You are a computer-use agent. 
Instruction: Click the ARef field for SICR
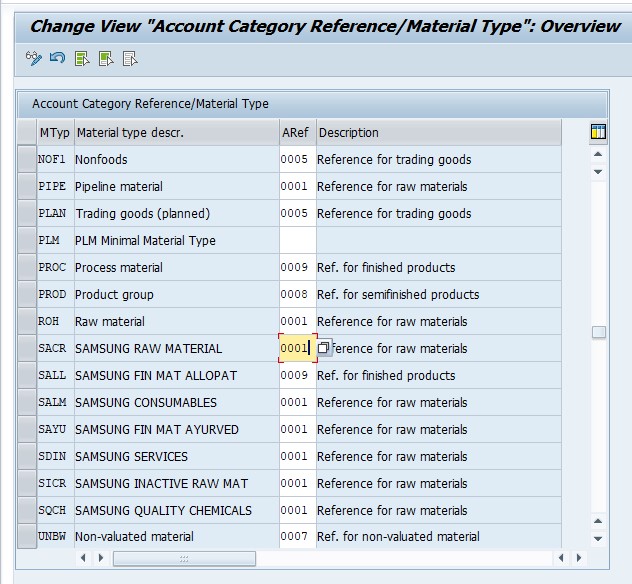click(297, 483)
